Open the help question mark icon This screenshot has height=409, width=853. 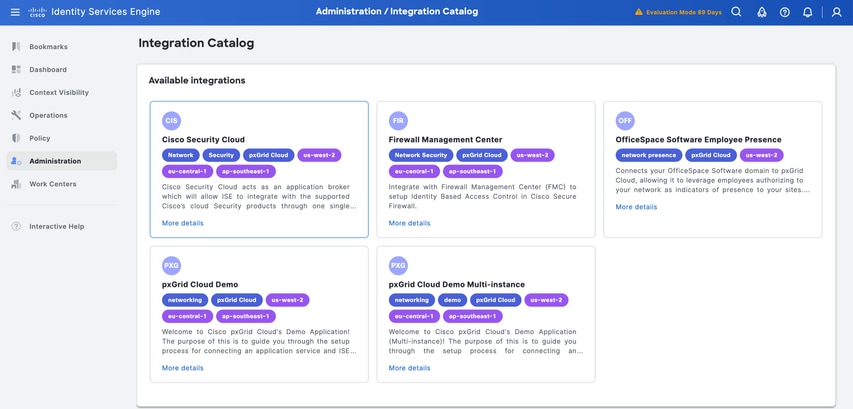[784, 12]
